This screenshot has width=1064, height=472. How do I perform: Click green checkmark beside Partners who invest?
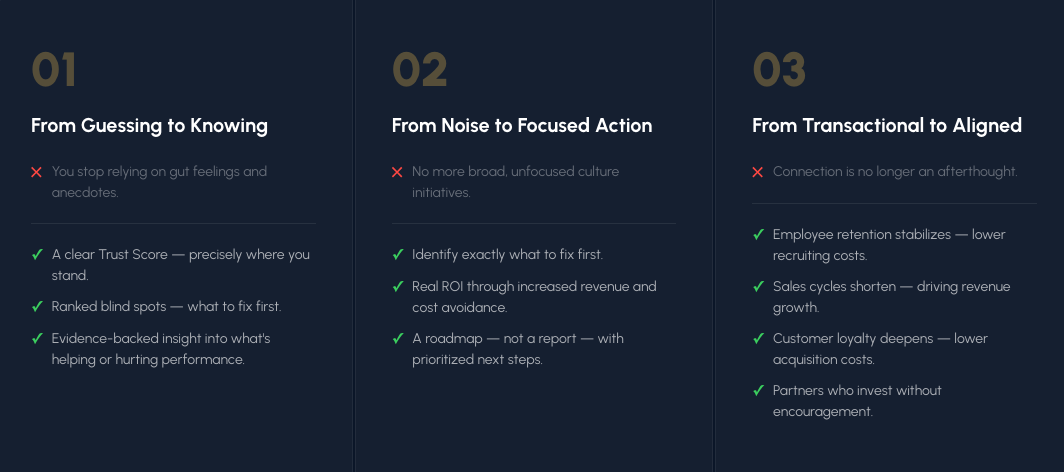[759, 390]
